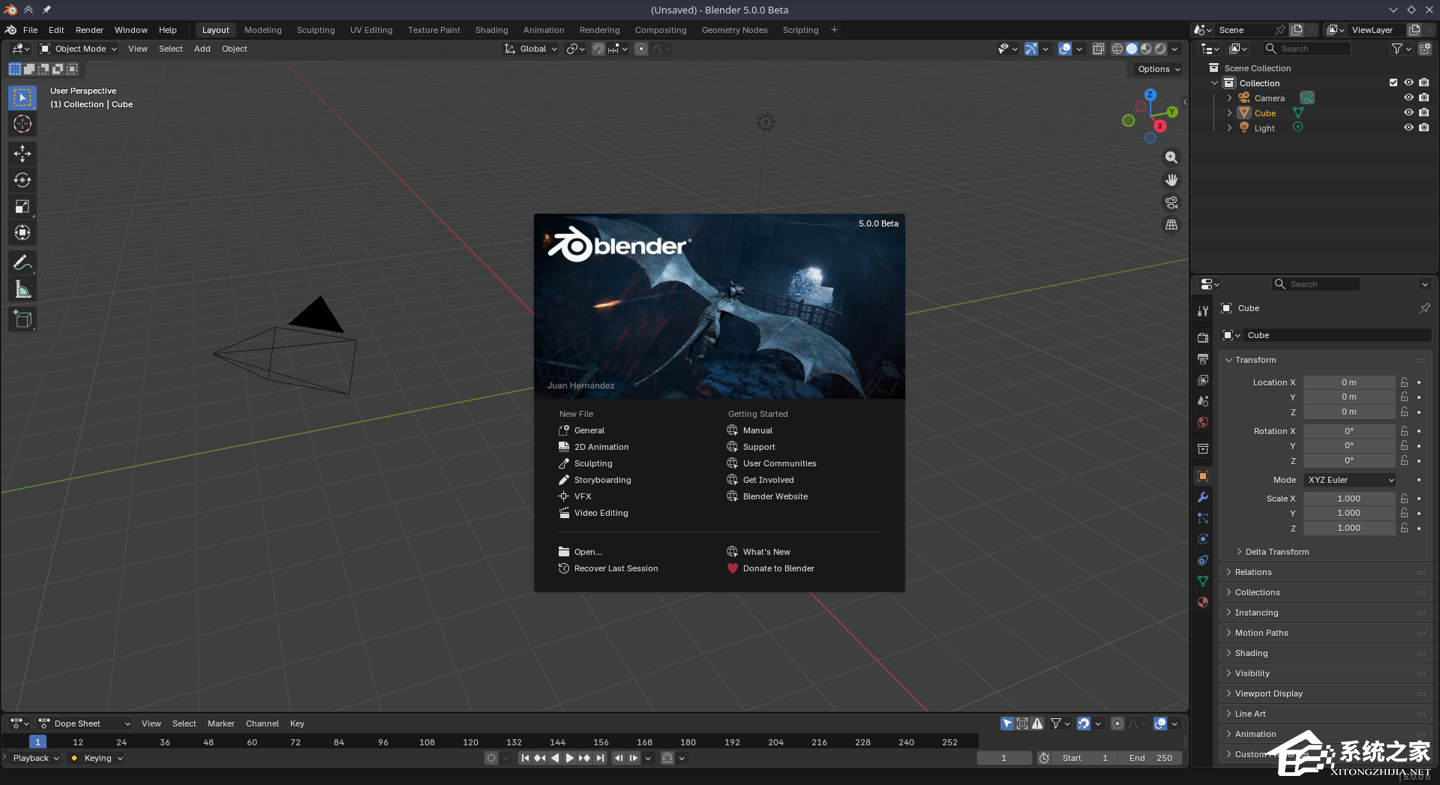
Task: Set the Scale X value field
Action: 1350,498
